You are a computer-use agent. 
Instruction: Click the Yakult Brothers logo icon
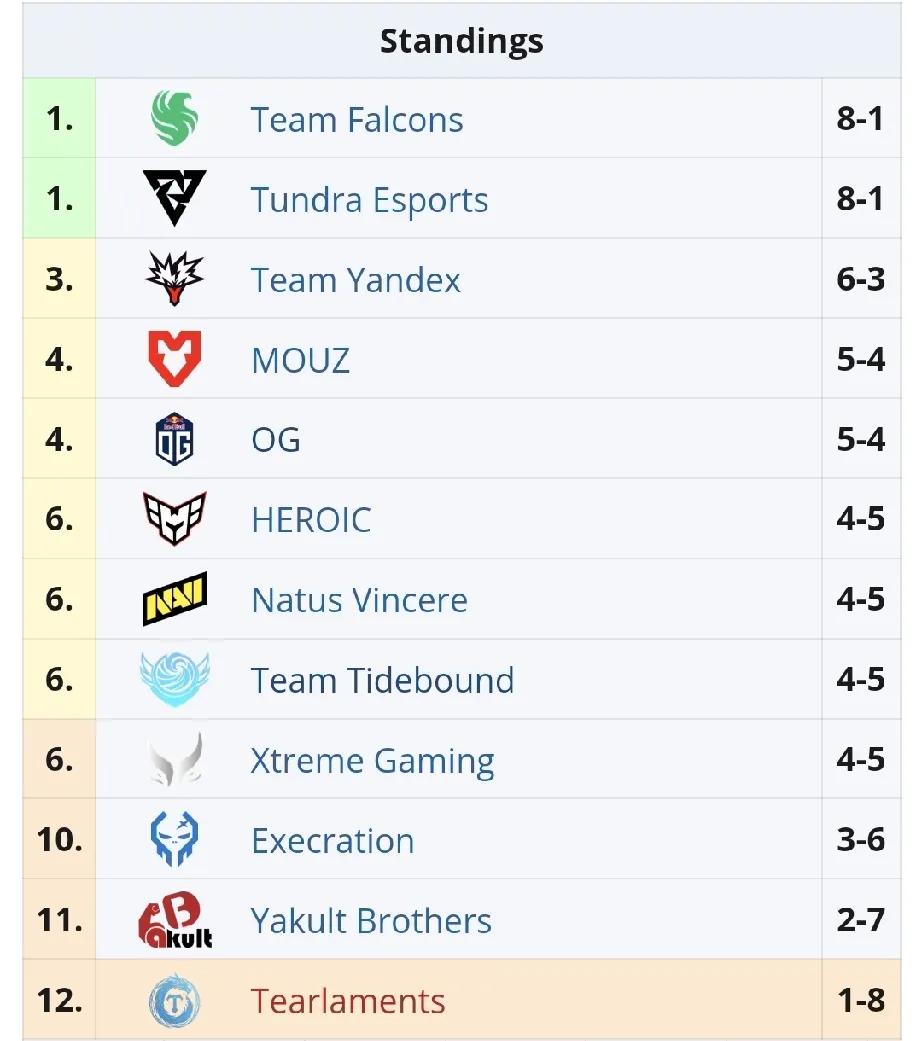(x=175, y=920)
